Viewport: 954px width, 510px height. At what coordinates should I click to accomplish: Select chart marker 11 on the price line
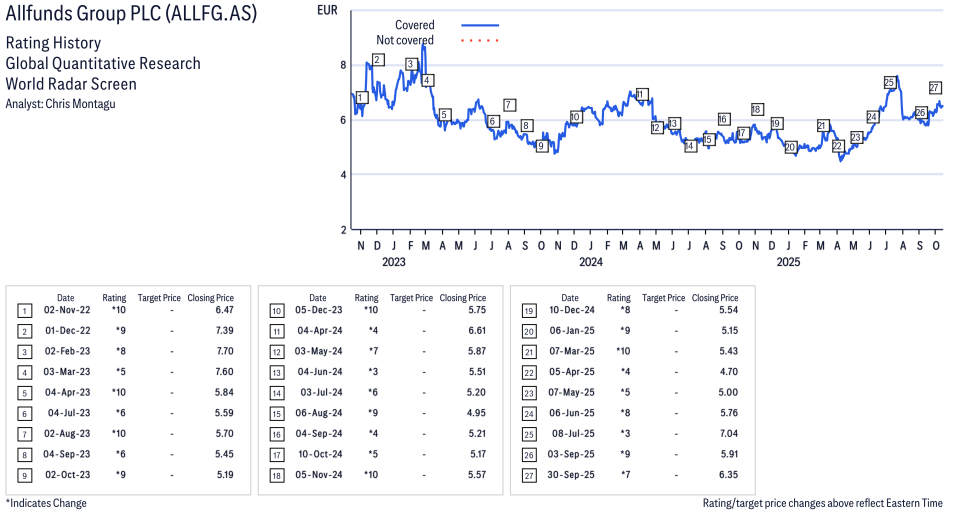pyautogui.click(x=641, y=94)
